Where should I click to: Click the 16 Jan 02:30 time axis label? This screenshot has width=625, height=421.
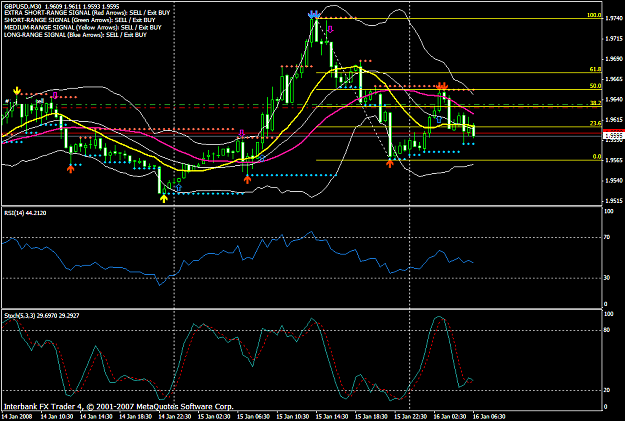450,417
